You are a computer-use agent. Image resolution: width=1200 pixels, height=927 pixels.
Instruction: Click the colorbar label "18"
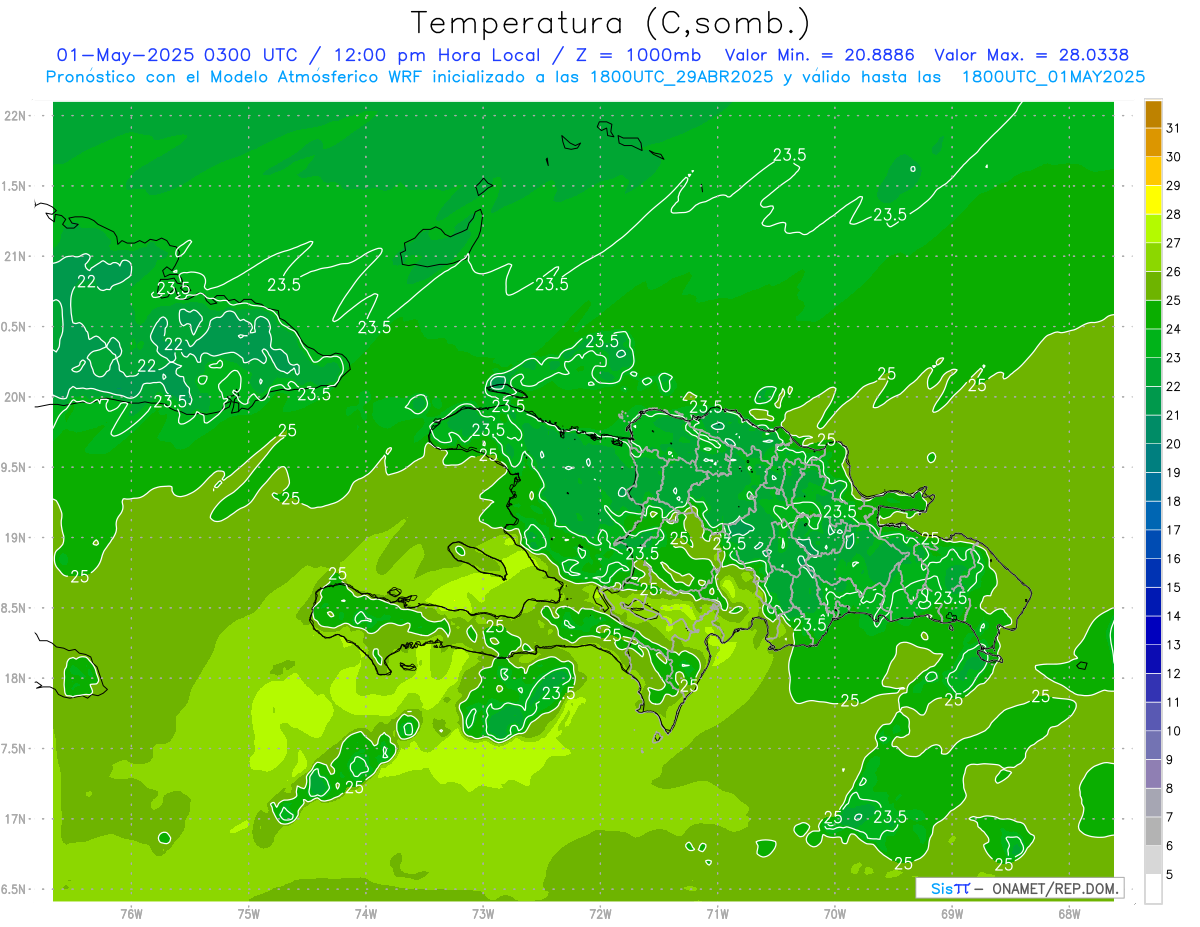tap(1174, 501)
